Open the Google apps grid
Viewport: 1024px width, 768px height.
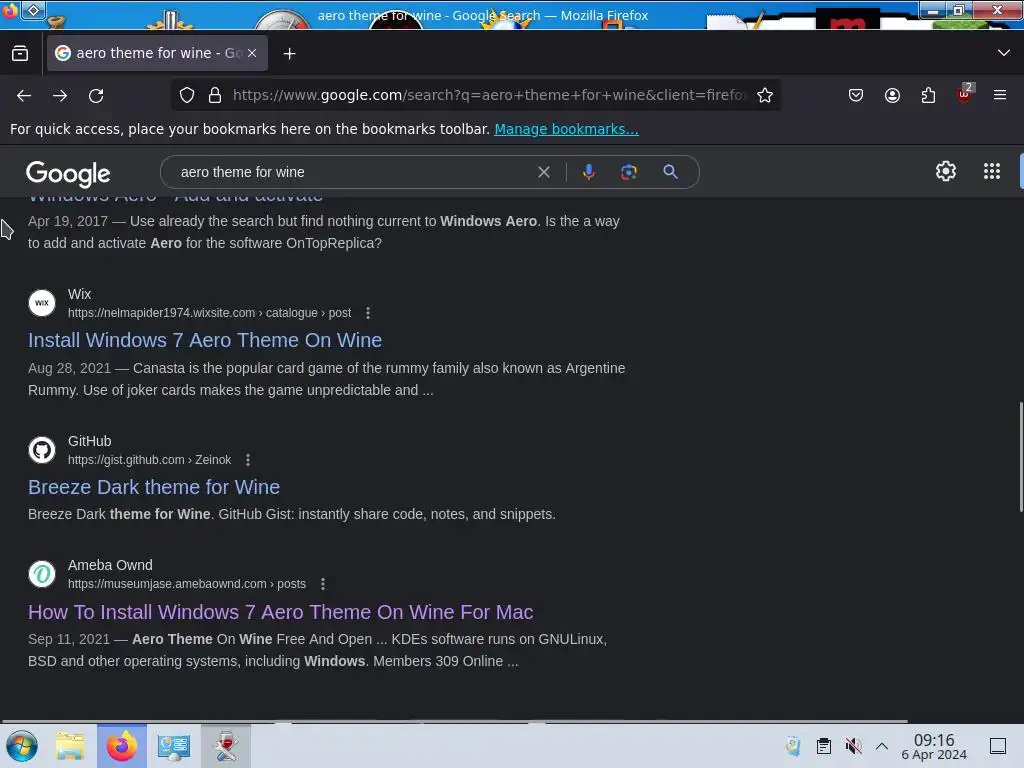pos(992,171)
